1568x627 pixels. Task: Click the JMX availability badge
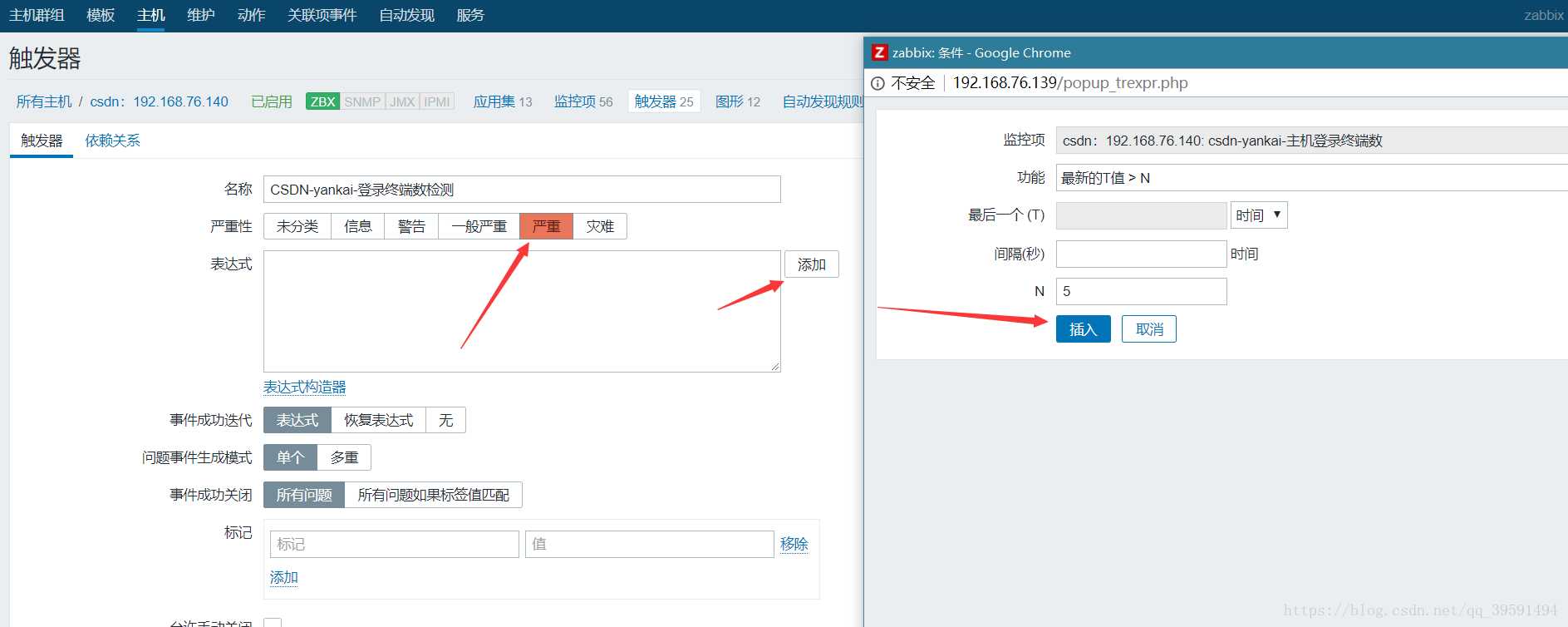[x=402, y=101]
